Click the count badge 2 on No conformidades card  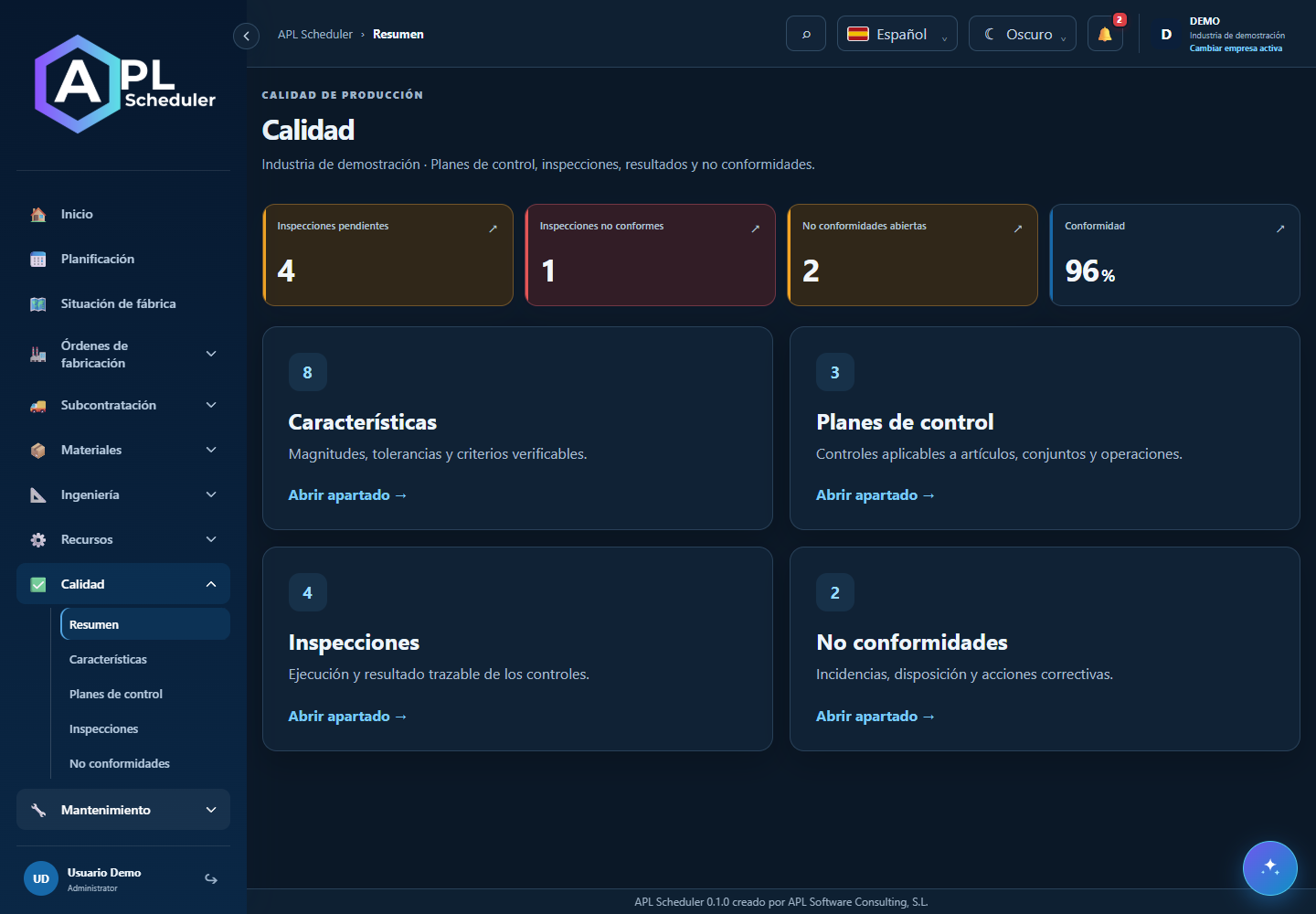coord(835,592)
